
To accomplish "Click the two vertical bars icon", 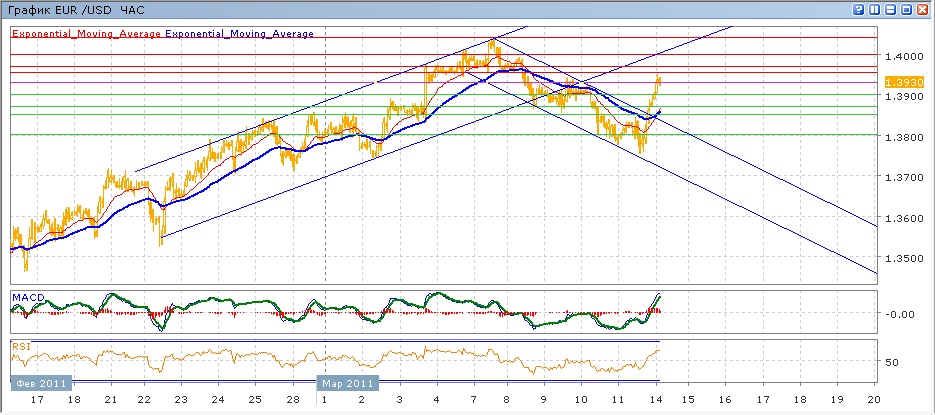I will point(875,9).
